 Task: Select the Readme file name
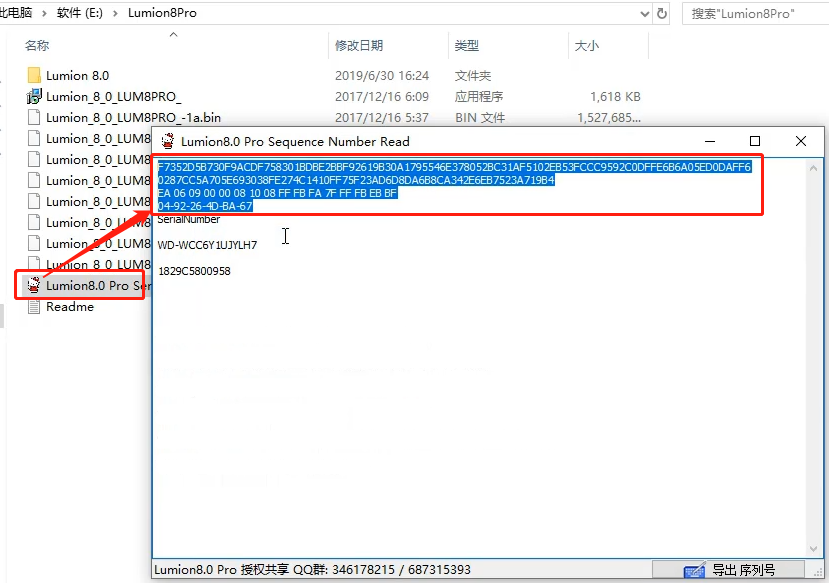[x=70, y=307]
